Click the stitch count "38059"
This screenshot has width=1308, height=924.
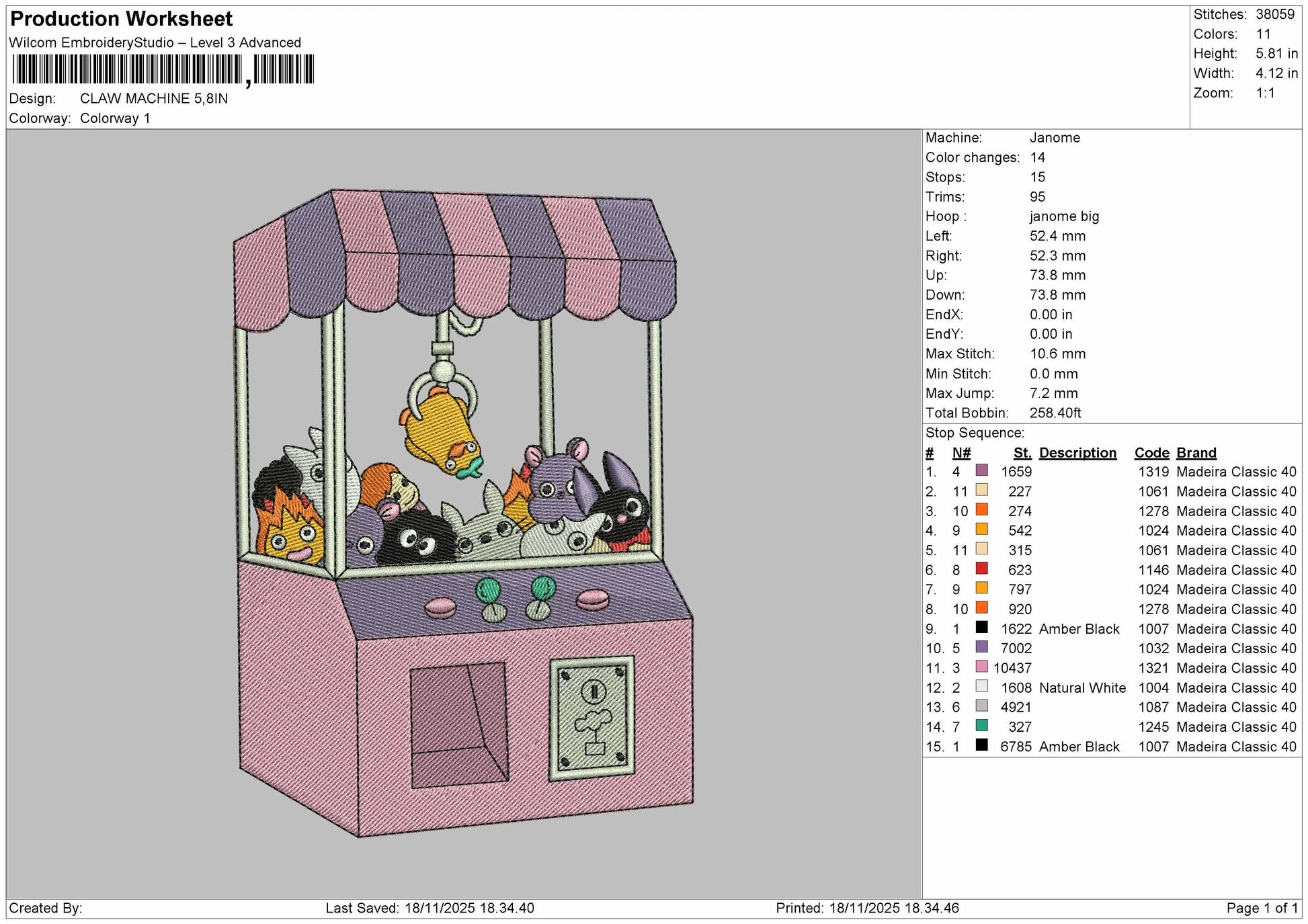(x=1275, y=14)
